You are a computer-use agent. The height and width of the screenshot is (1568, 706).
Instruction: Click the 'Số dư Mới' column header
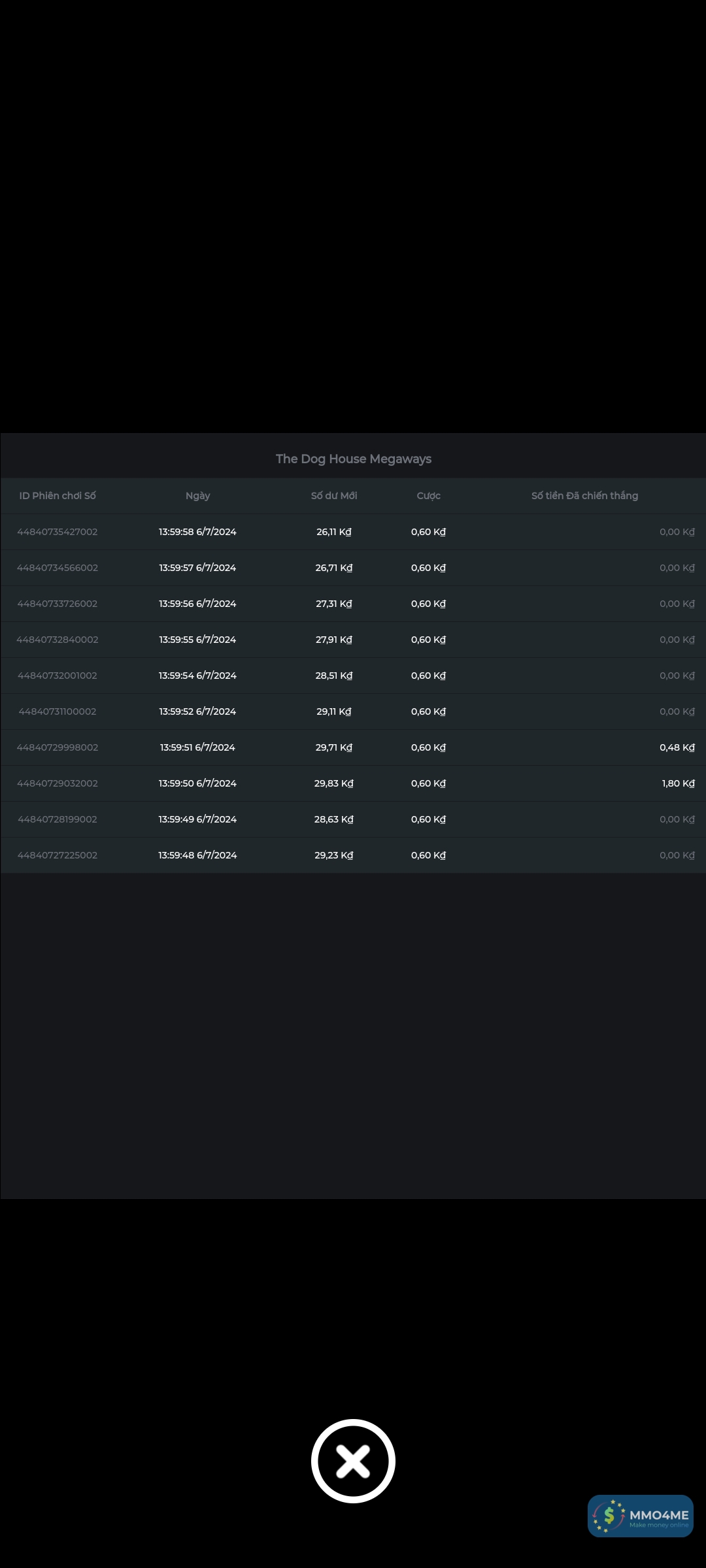(334, 496)
